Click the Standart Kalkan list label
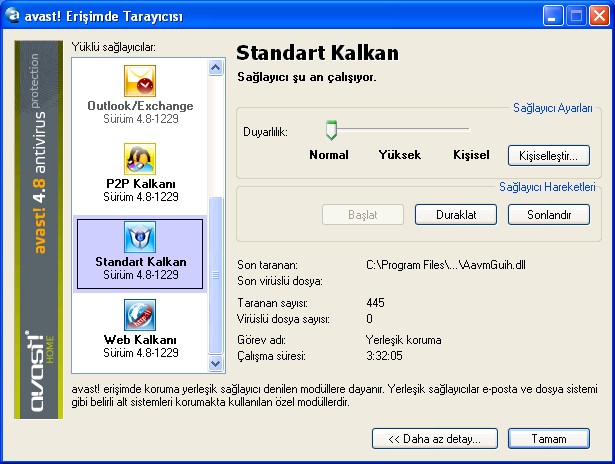Viewport: 615px width, 464px height. click(141, 262)
